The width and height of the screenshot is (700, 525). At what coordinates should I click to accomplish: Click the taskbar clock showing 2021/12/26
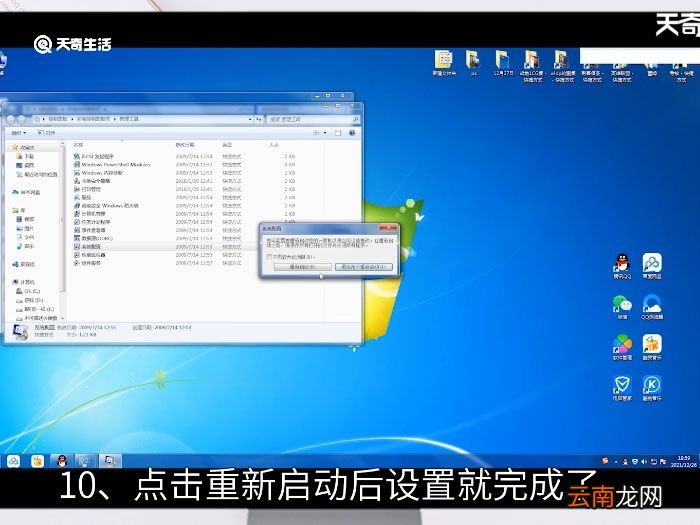[683, 462]
